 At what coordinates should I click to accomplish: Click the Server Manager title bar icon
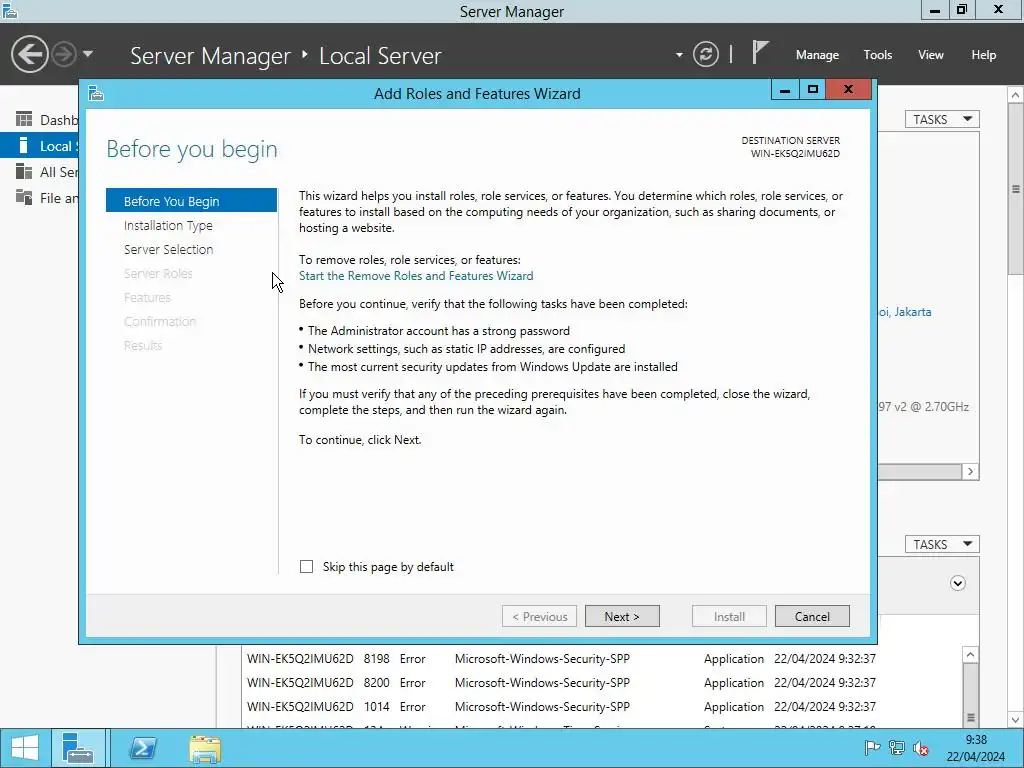[x=10, y=10]
